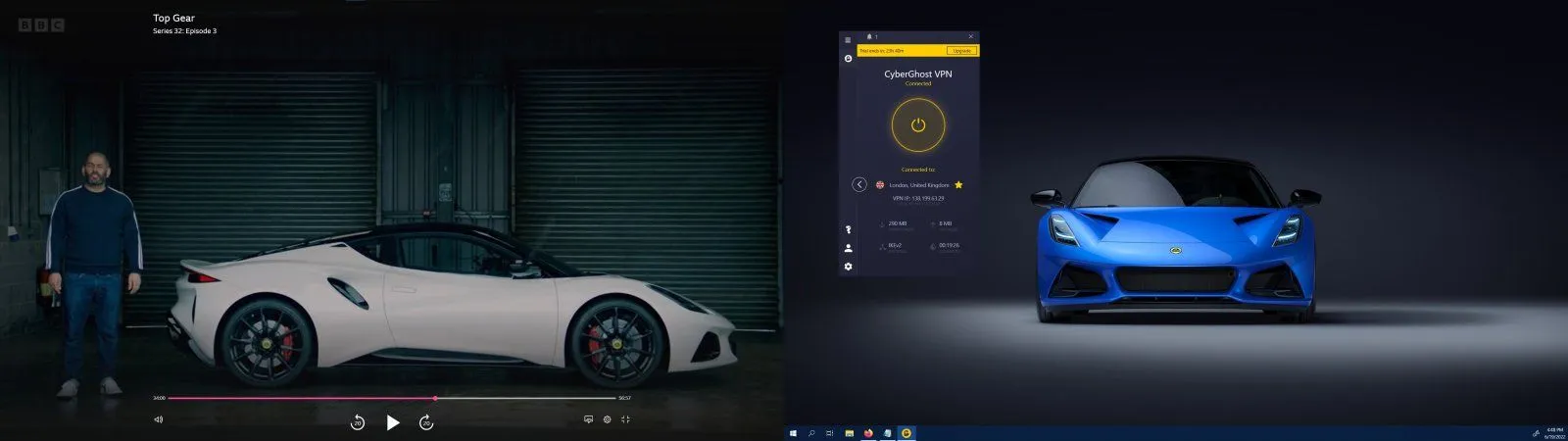The width and height of the screenshot is (1568, 441).
Task: Open CyberGhost settings gear in sidebar
Action: coord(848,267)
